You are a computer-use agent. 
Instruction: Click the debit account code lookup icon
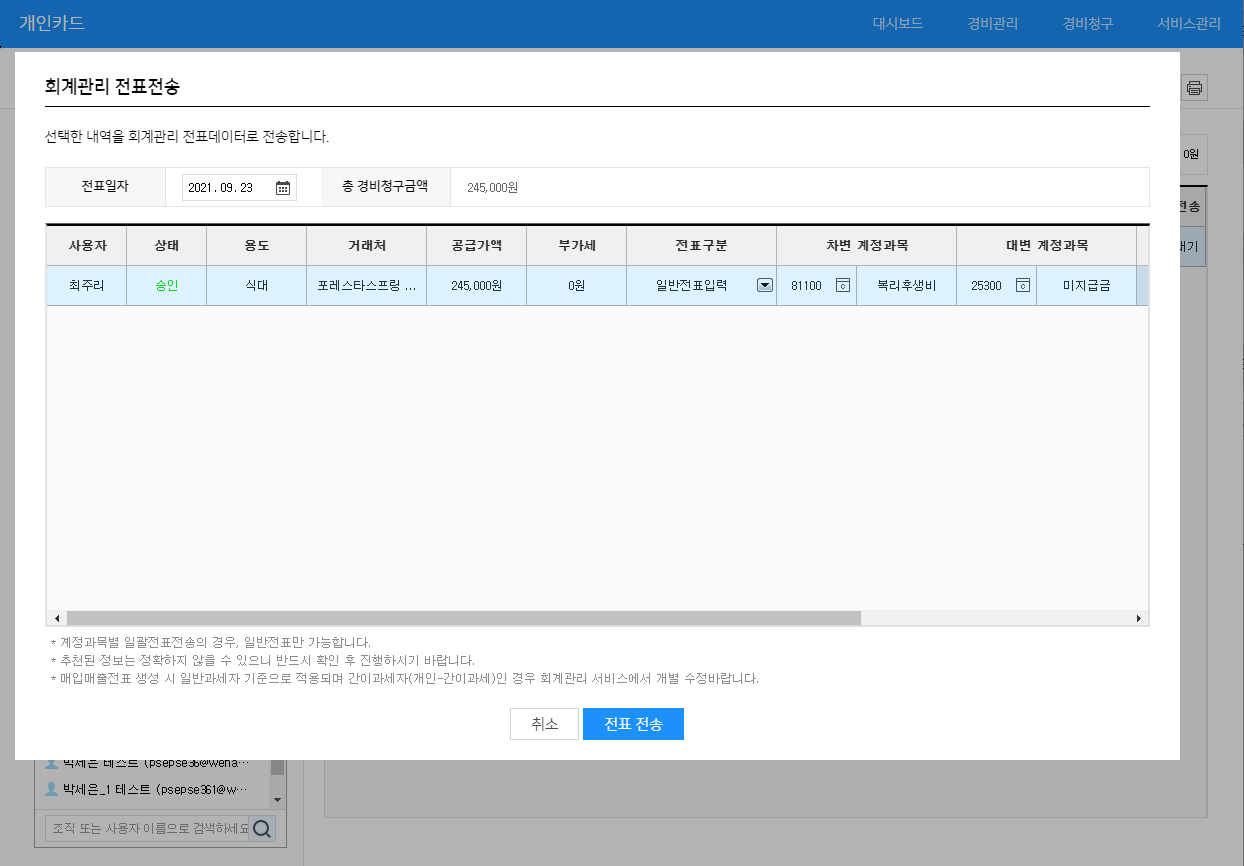click(x=842, y=285)
